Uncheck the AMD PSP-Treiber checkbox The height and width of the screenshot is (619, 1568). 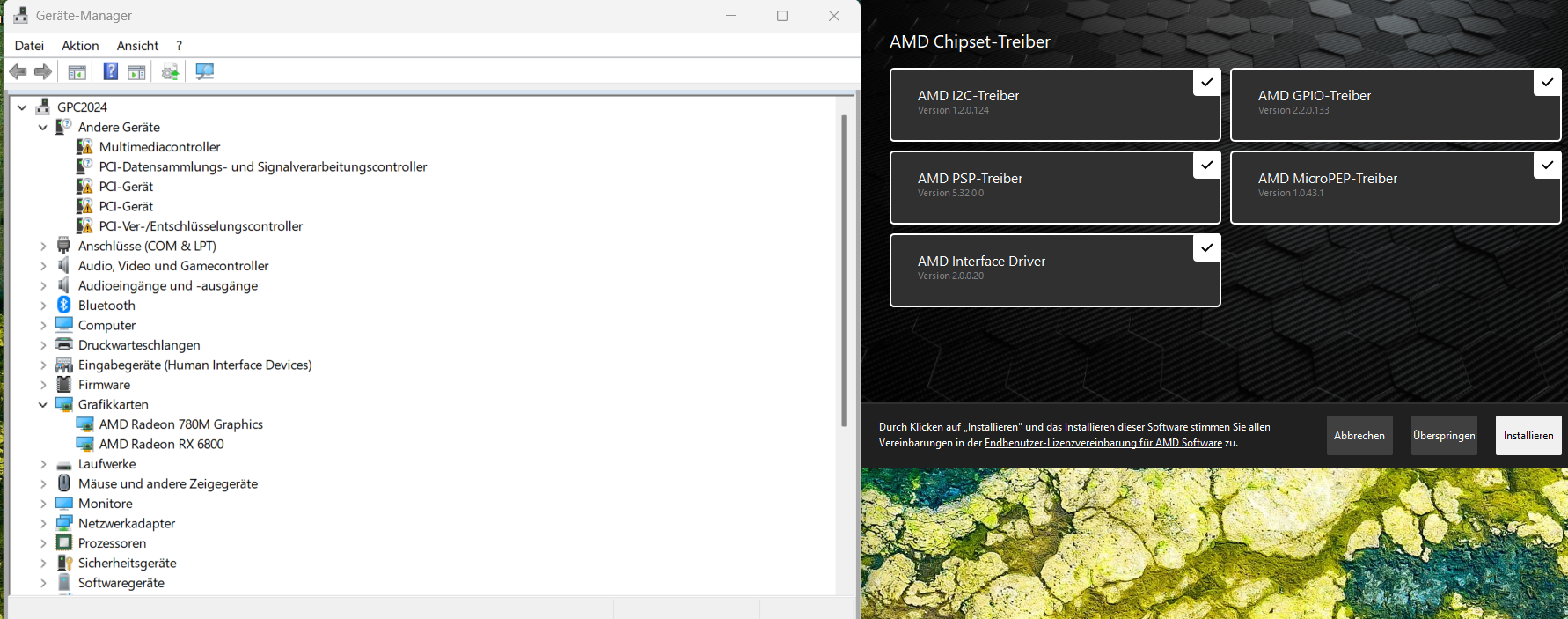pyautogui.click(x=1206, y=165)
